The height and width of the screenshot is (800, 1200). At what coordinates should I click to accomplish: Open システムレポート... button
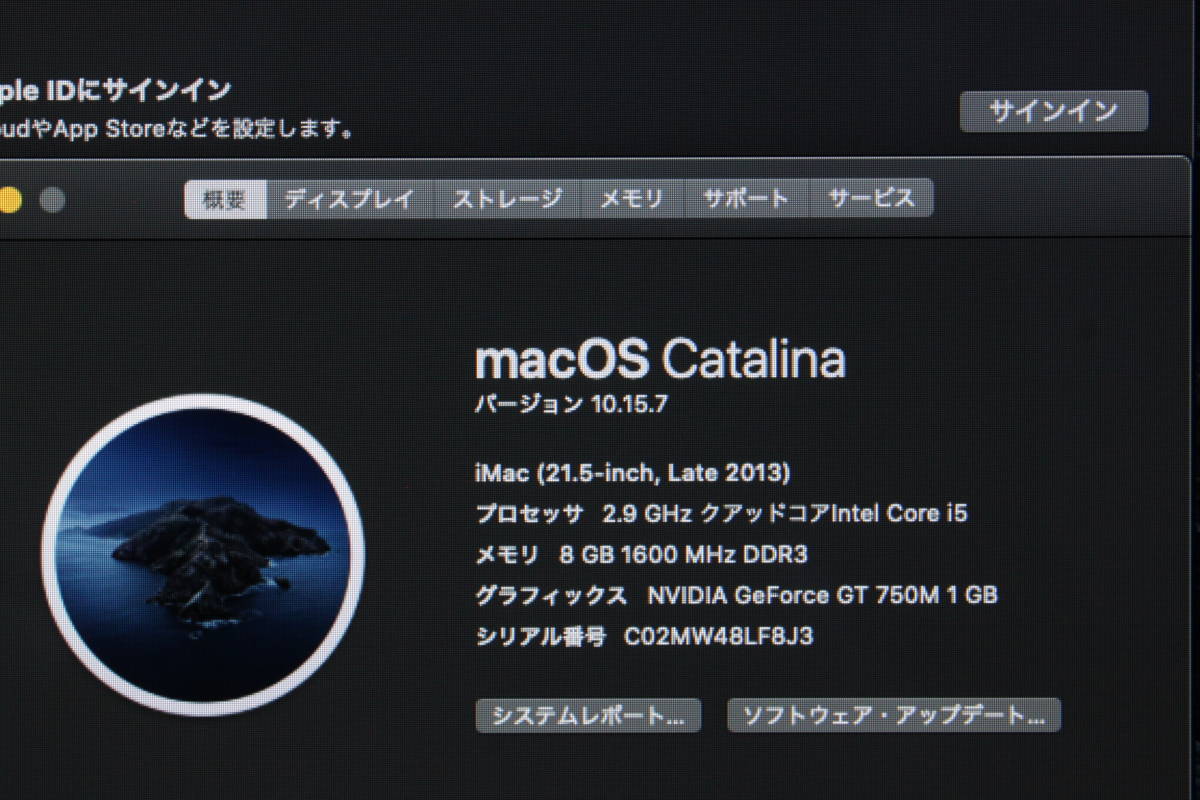point(588,715)
